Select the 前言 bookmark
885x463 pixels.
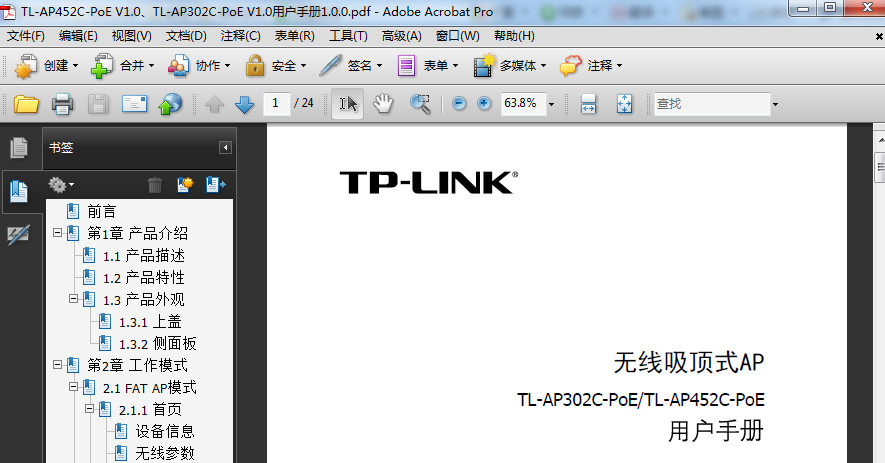tap(102, 212)
